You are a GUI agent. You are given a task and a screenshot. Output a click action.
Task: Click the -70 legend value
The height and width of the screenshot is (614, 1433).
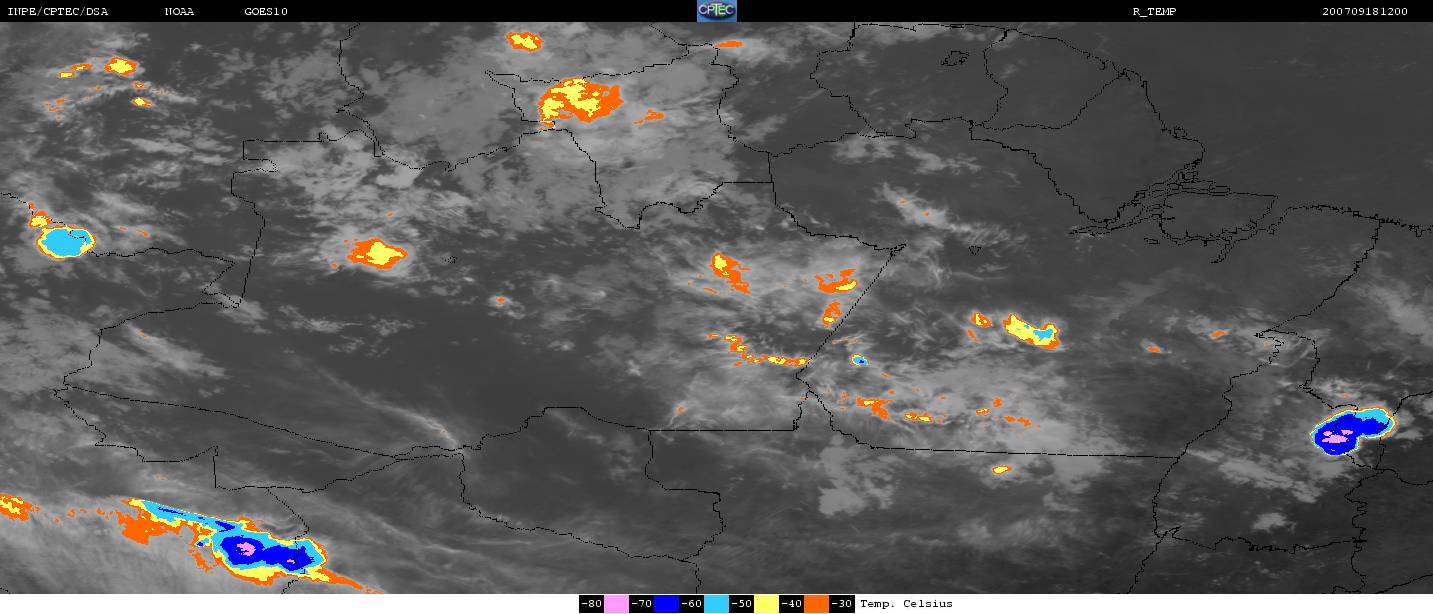point(642,604)
